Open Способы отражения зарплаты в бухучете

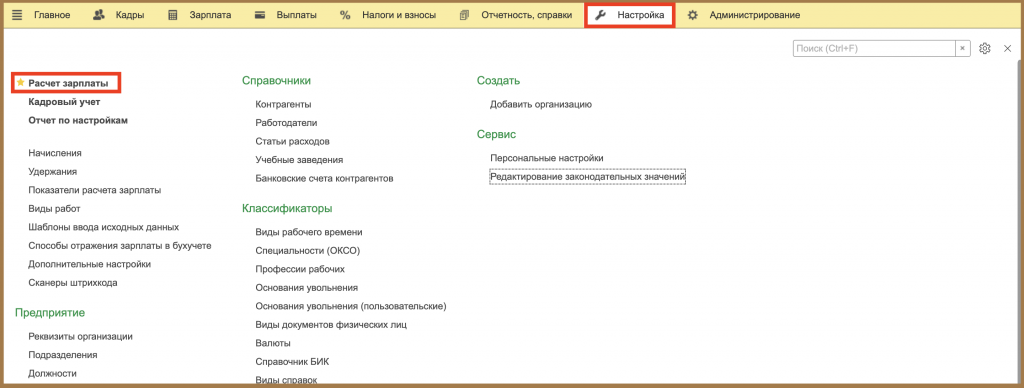pyautogui.click(x=120, y=246)
